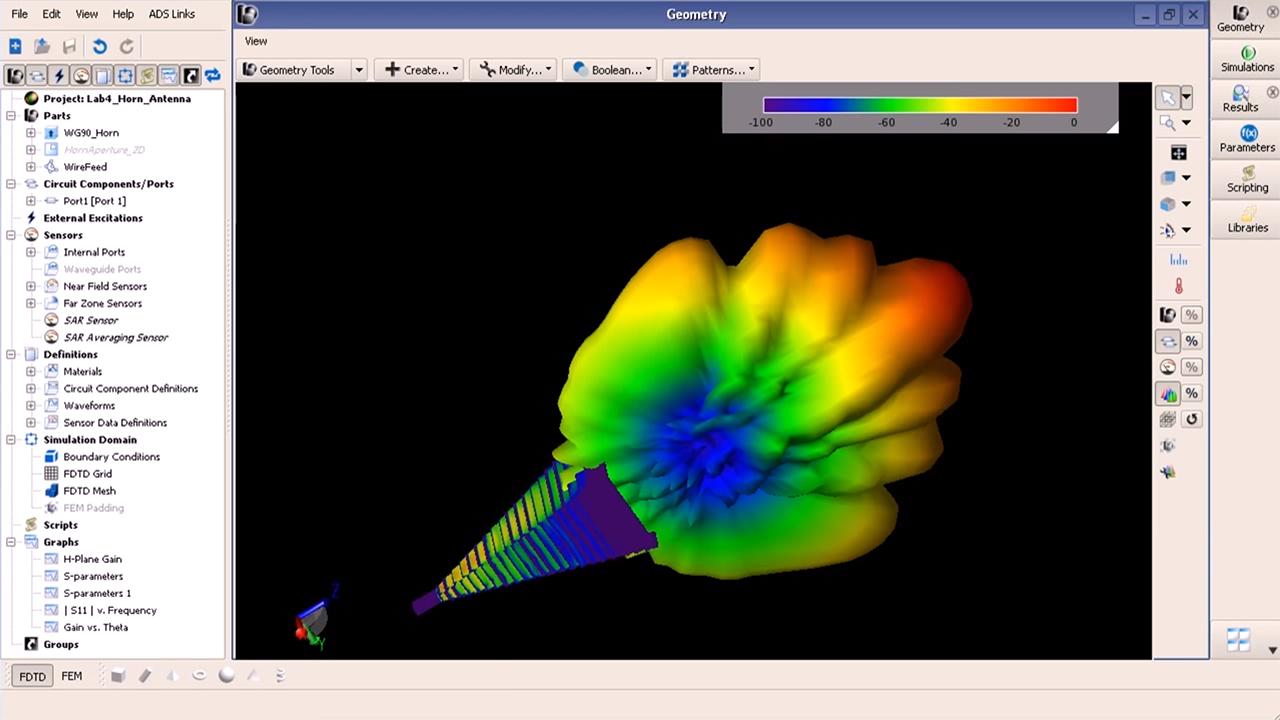Expand the Far Zone Sensors node
This screenshot has width=1280, height=720.
(x=31, y=303)
